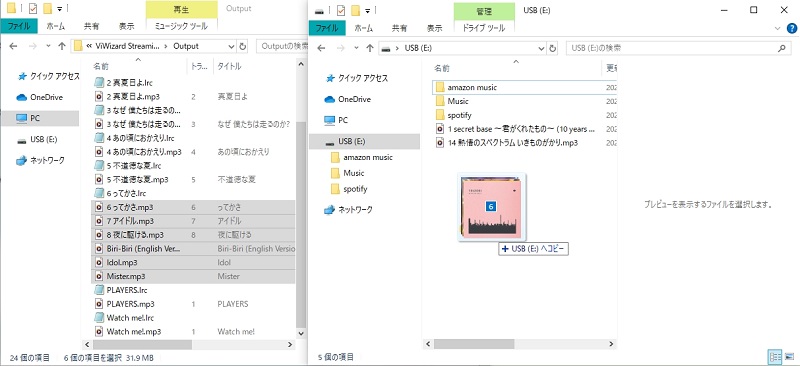Open ミュージック ツール tab in Output window
Screen dimensions: 800x366
pyautogui.click(x=182, y=26)
